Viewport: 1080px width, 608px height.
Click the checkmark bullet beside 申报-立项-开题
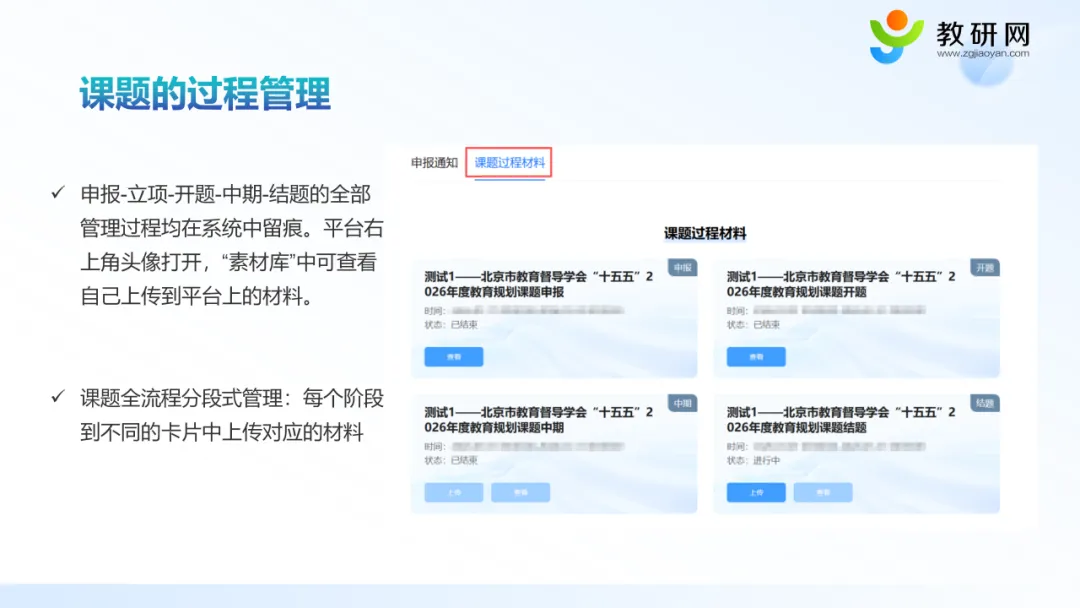click(x=58, y=193)
